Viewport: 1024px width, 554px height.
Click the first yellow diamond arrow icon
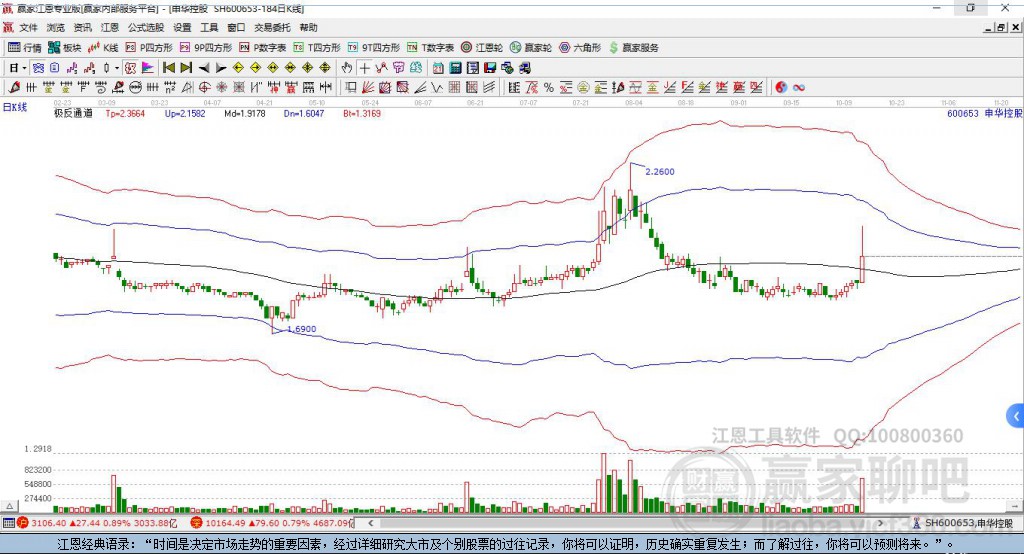238,68
